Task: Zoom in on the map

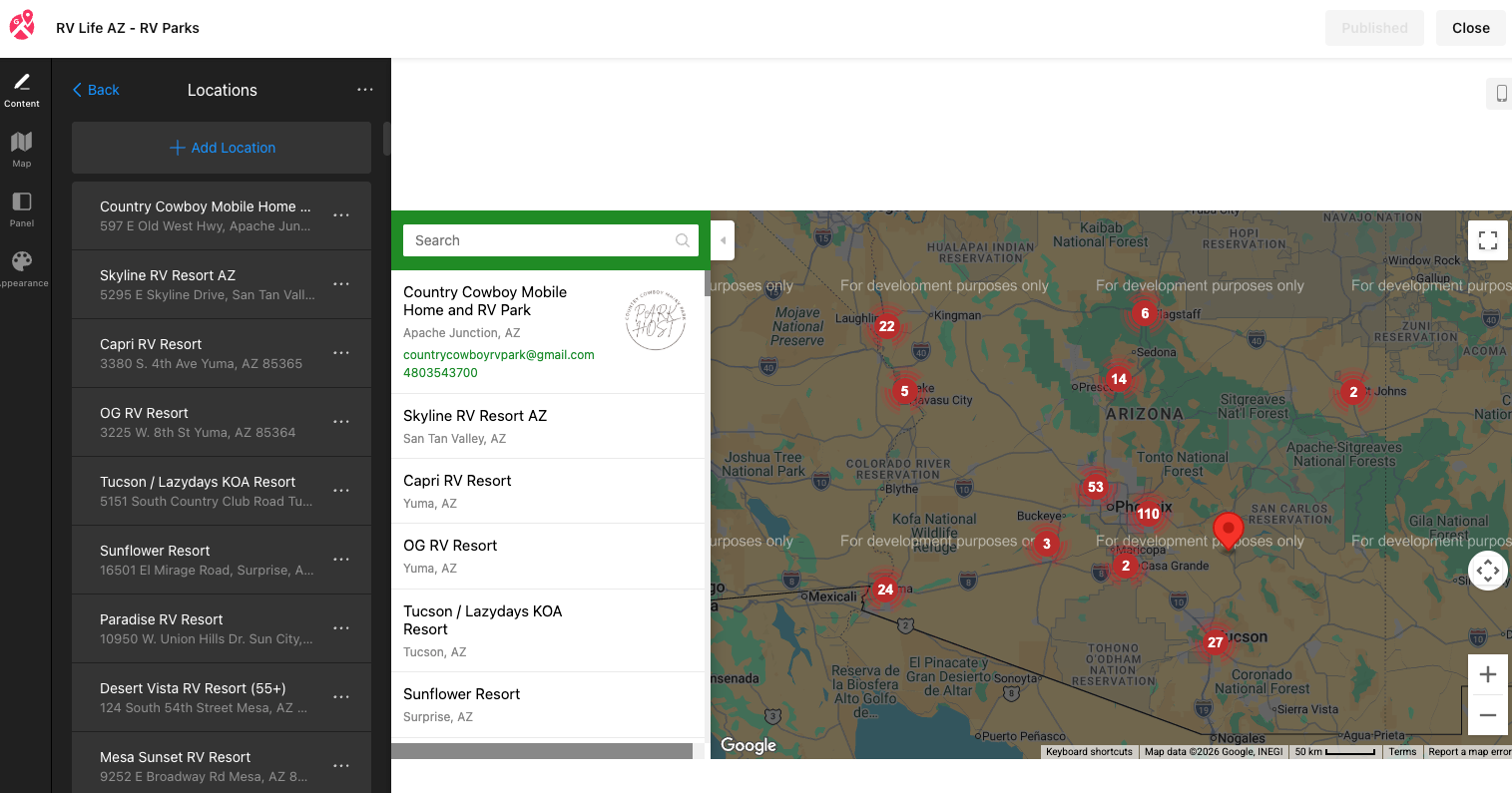Action: pos(1487,674)
